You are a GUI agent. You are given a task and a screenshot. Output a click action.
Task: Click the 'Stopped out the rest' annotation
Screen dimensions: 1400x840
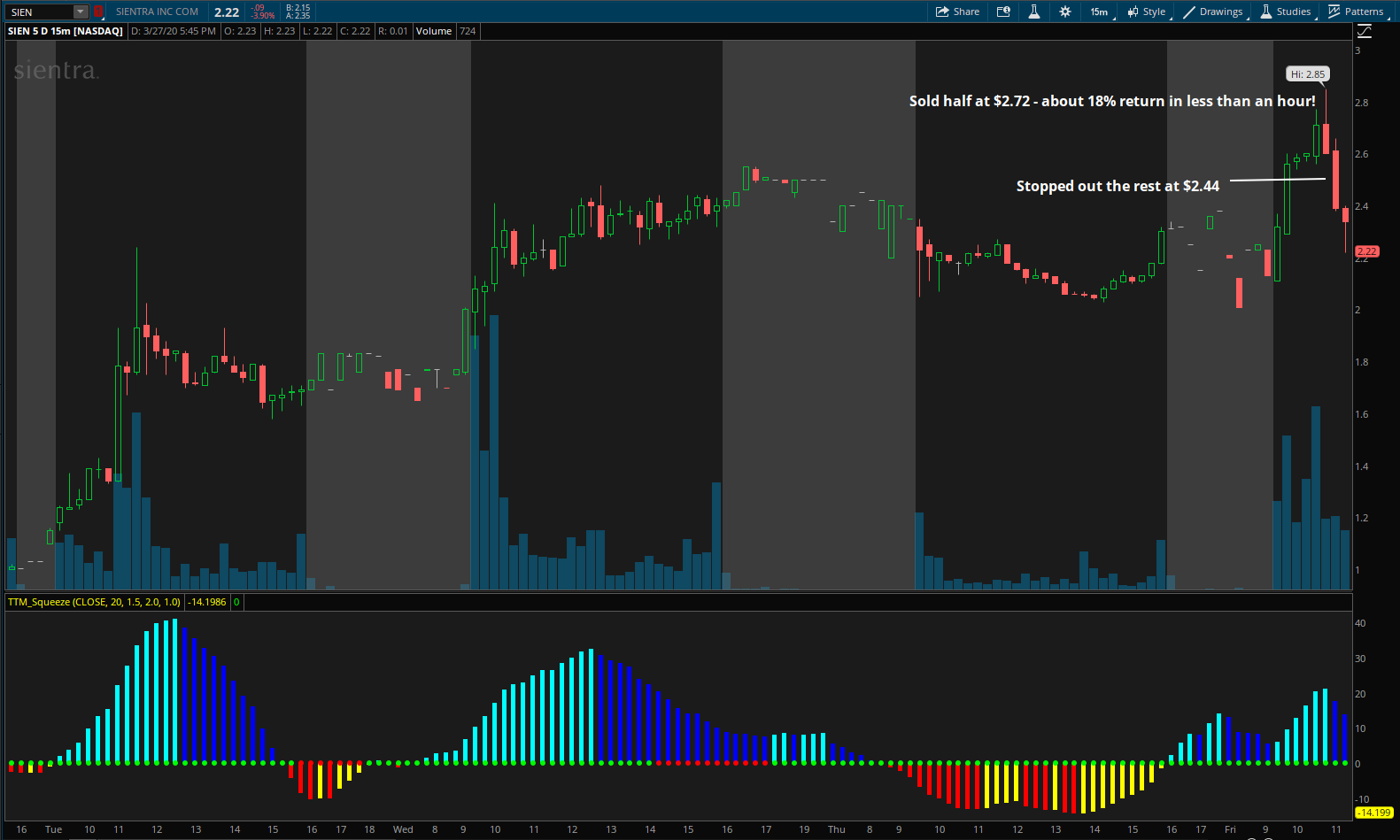1118,186
